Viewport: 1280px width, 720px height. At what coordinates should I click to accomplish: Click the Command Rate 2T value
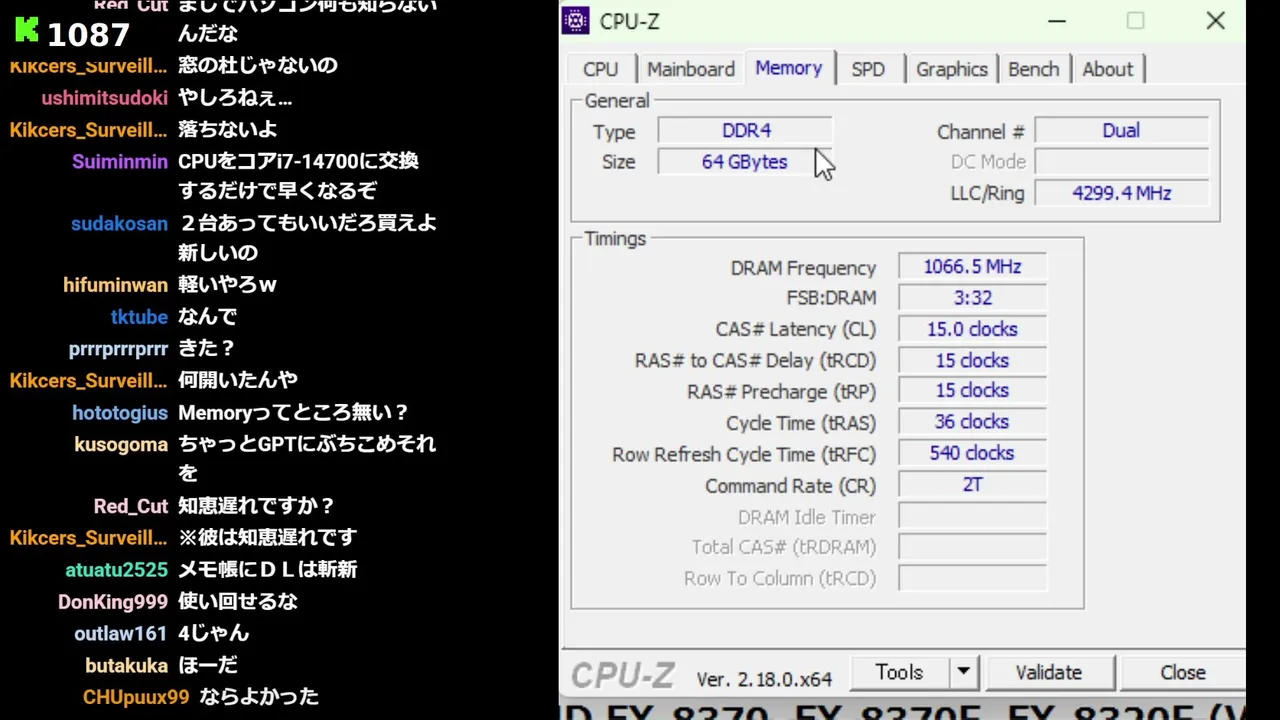click(972, 485)
